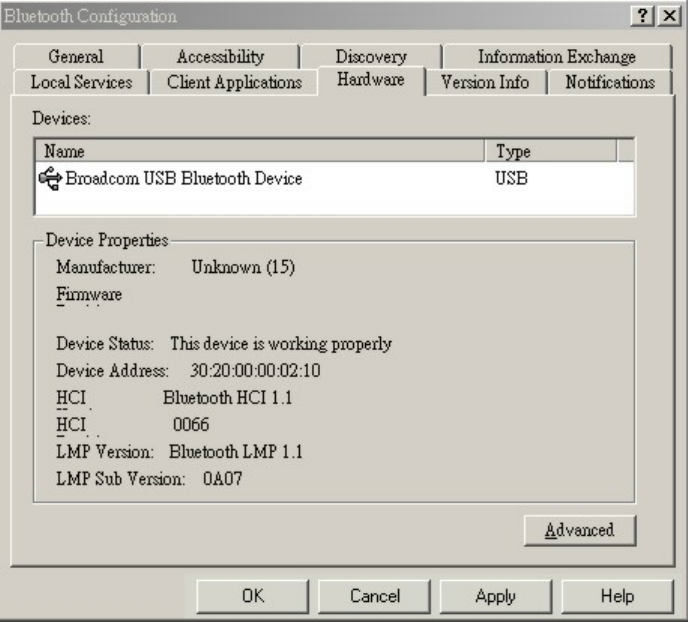The width and height of the screenshot is (688, 622).
Task: Click the LMP Sub Version value 0A07
Action: point(222,479)
